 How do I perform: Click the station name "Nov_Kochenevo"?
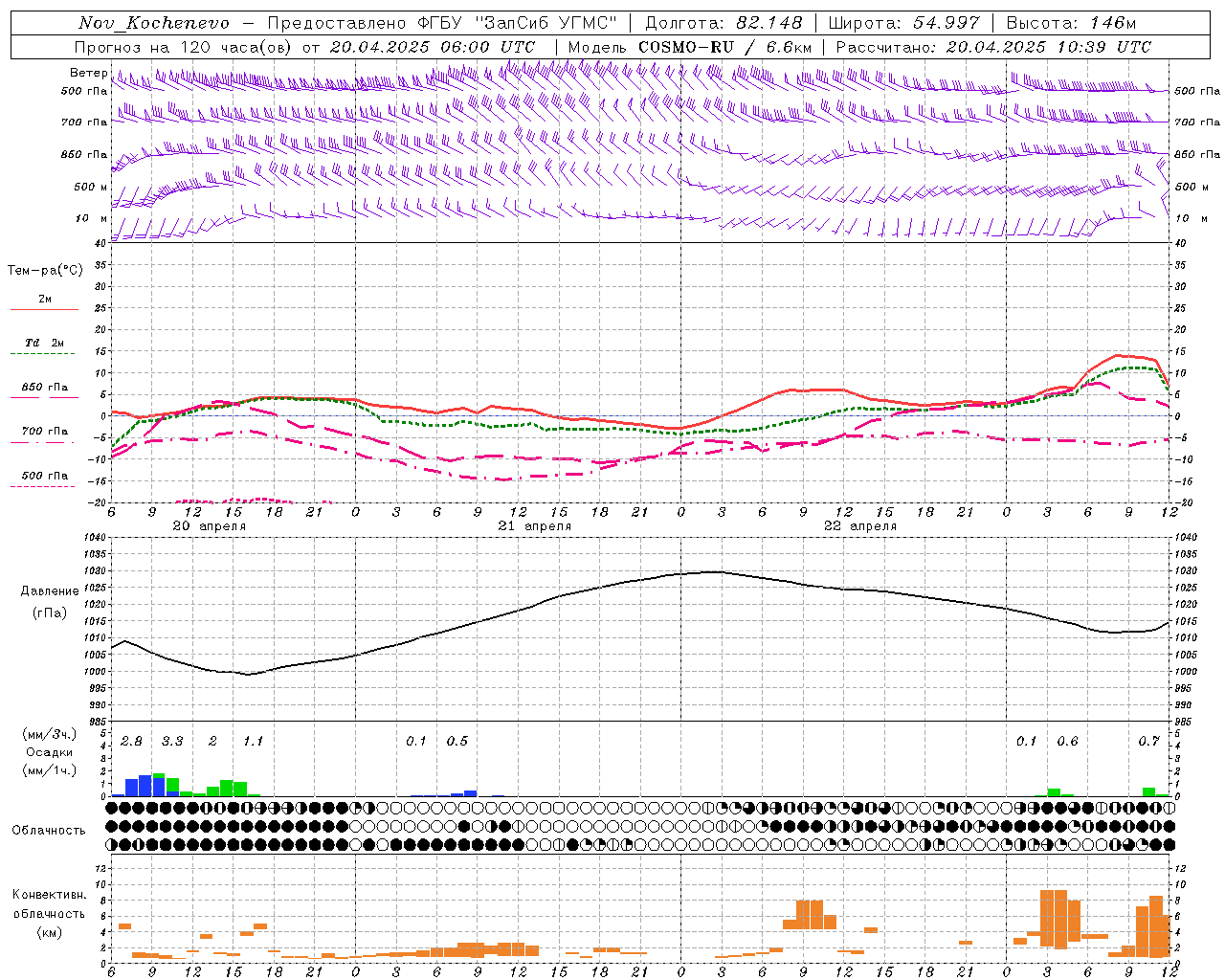click(154, 24)
